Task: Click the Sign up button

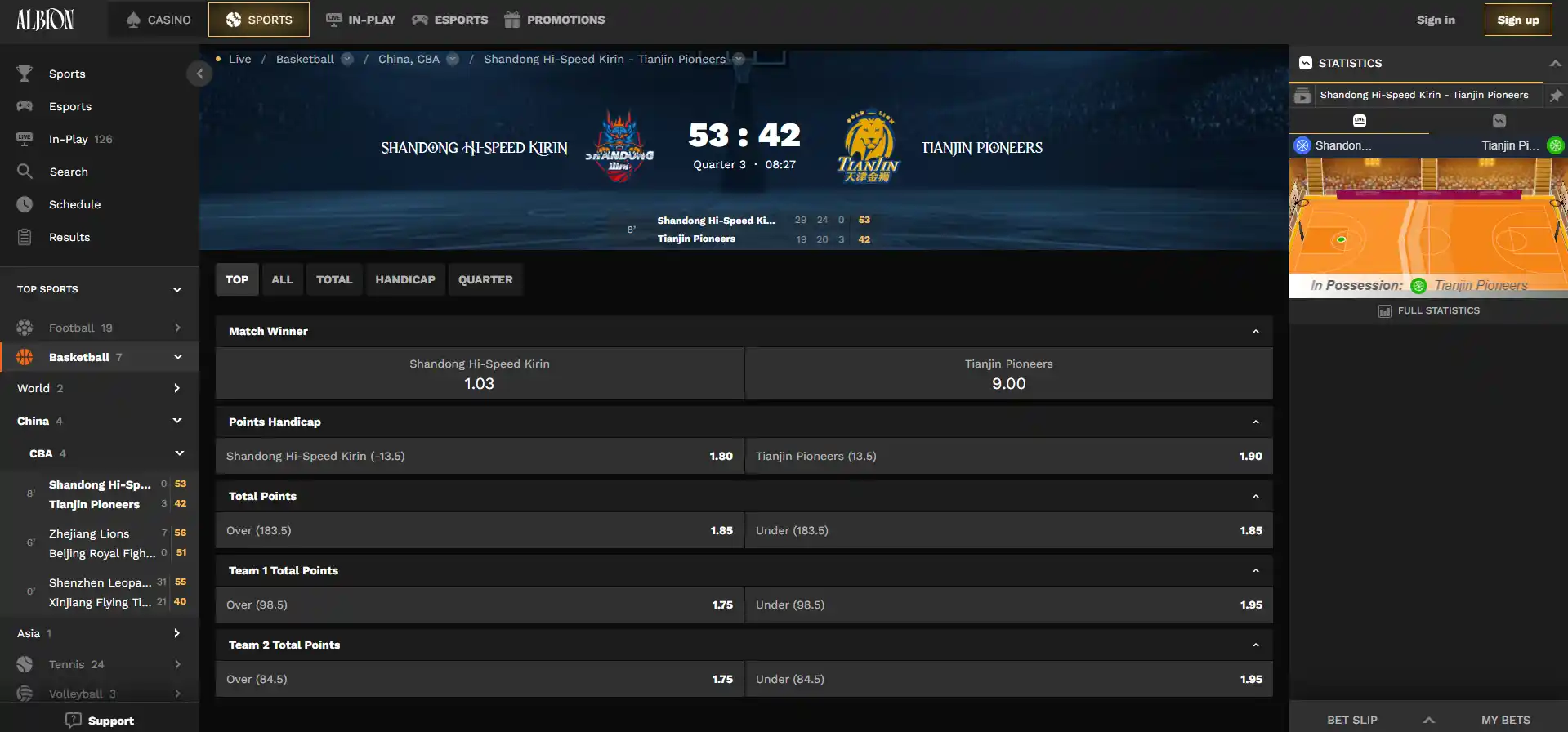Action: pyautogui.click(x=1518, y=20)
